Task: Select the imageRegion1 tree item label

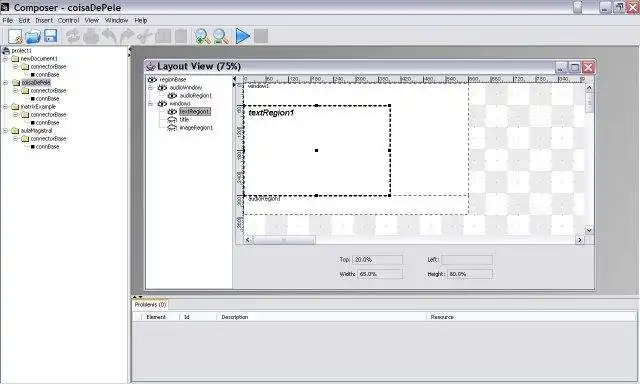Action: coord(196,128)
